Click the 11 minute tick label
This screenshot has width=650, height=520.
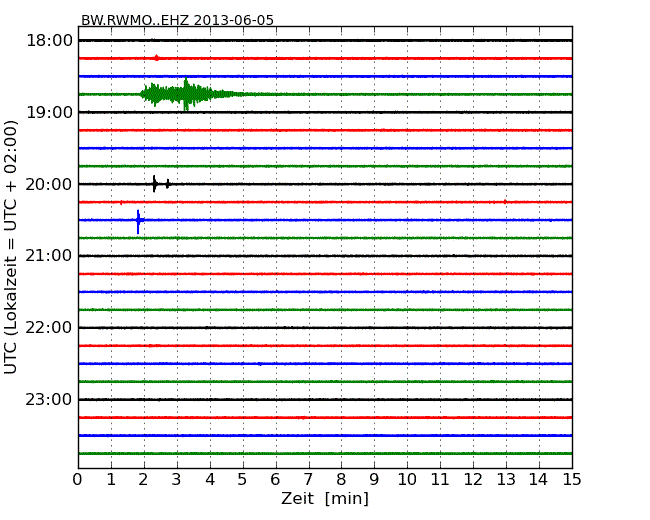click(440, 480)
